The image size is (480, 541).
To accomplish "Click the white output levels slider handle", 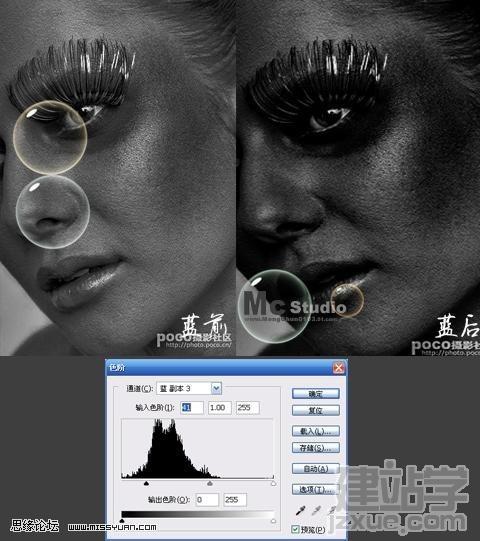I will (273, 521).
